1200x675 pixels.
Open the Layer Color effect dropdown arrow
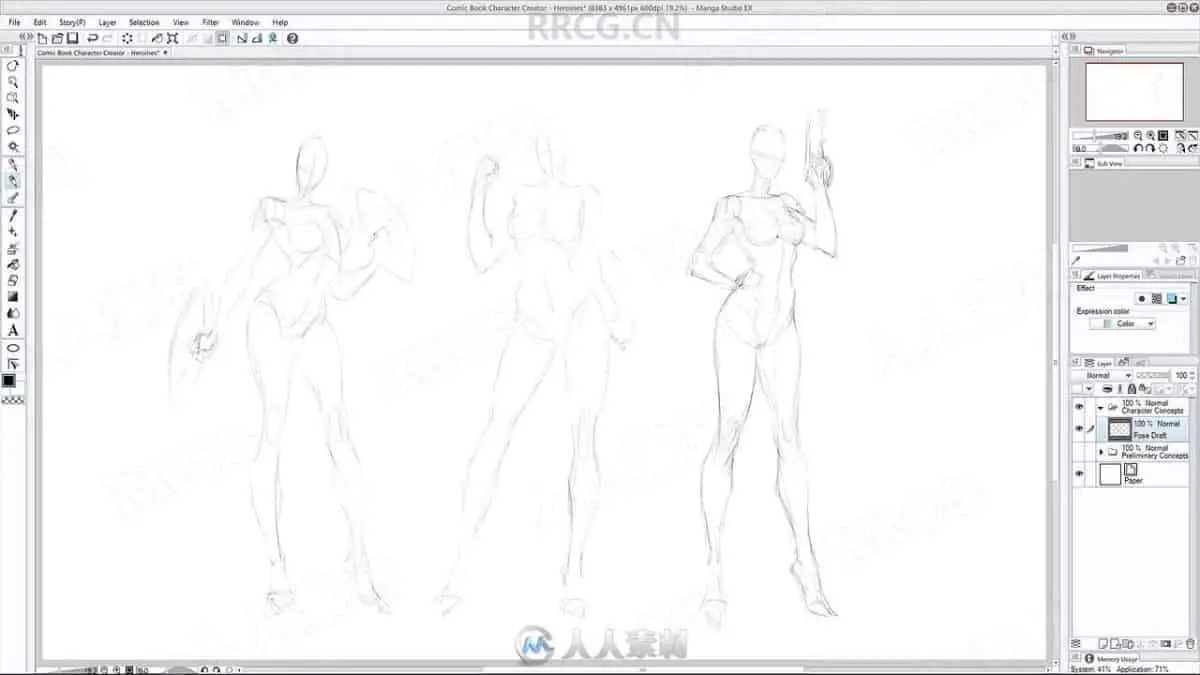point(1184,298)
